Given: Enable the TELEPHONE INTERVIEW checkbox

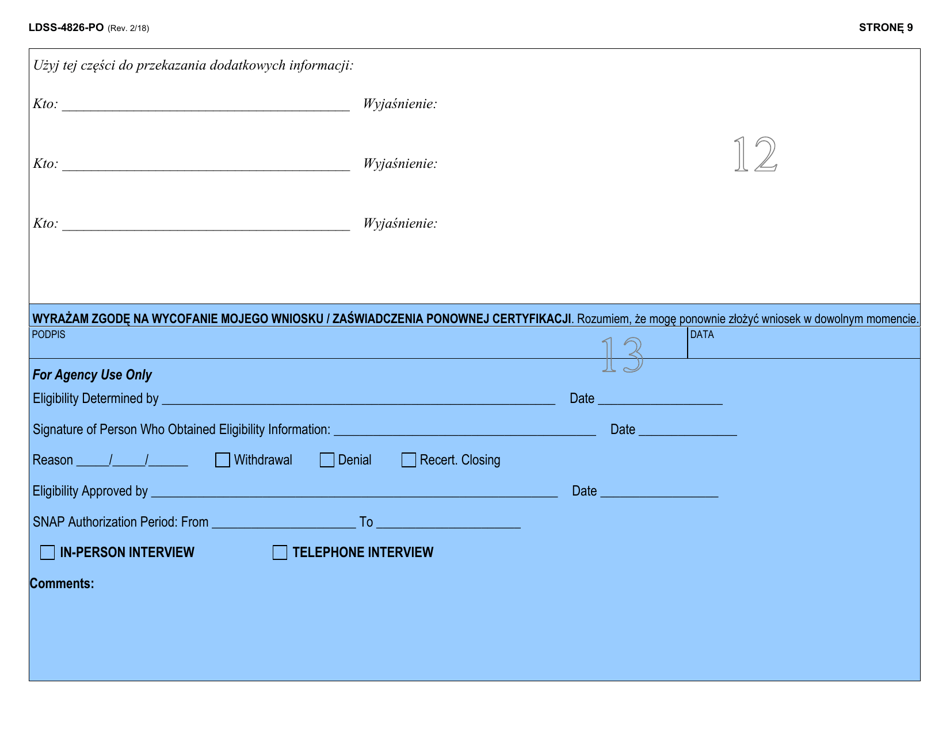Looking at the screenshot, I should [278, 551].
